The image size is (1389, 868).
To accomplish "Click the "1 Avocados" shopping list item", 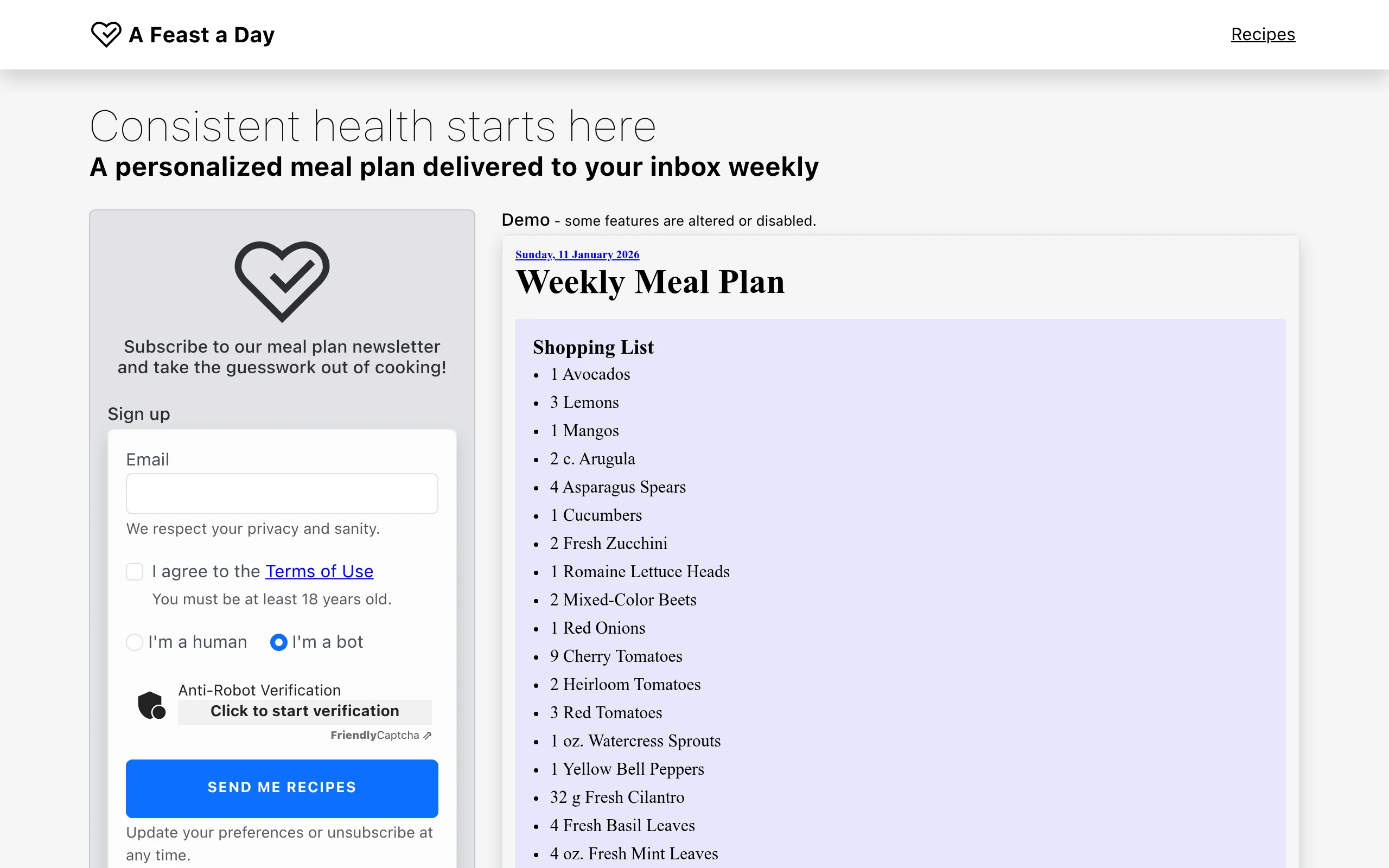I will (590, 374).
